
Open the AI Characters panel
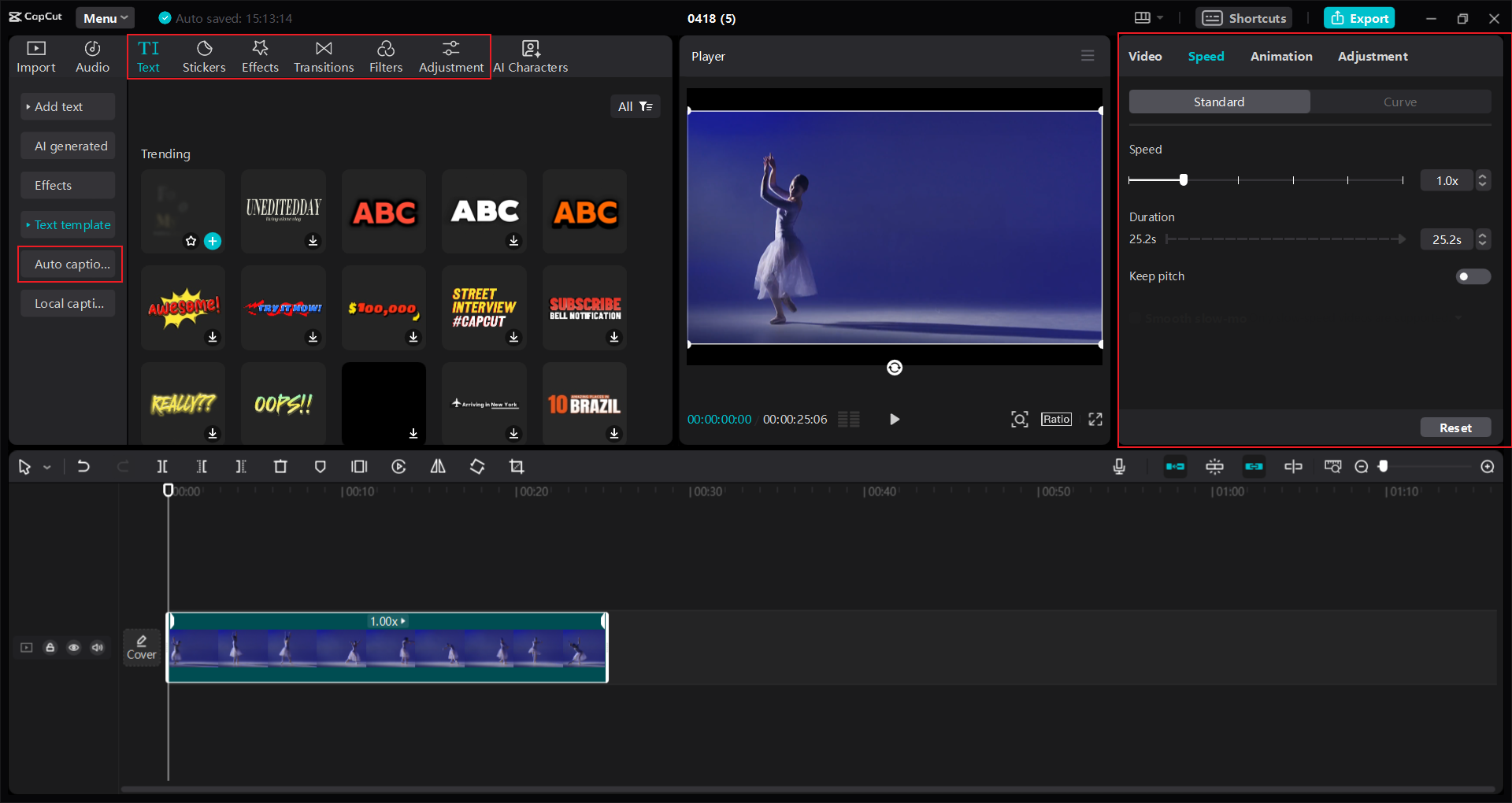pyautogui.click(x=531, y=57)
